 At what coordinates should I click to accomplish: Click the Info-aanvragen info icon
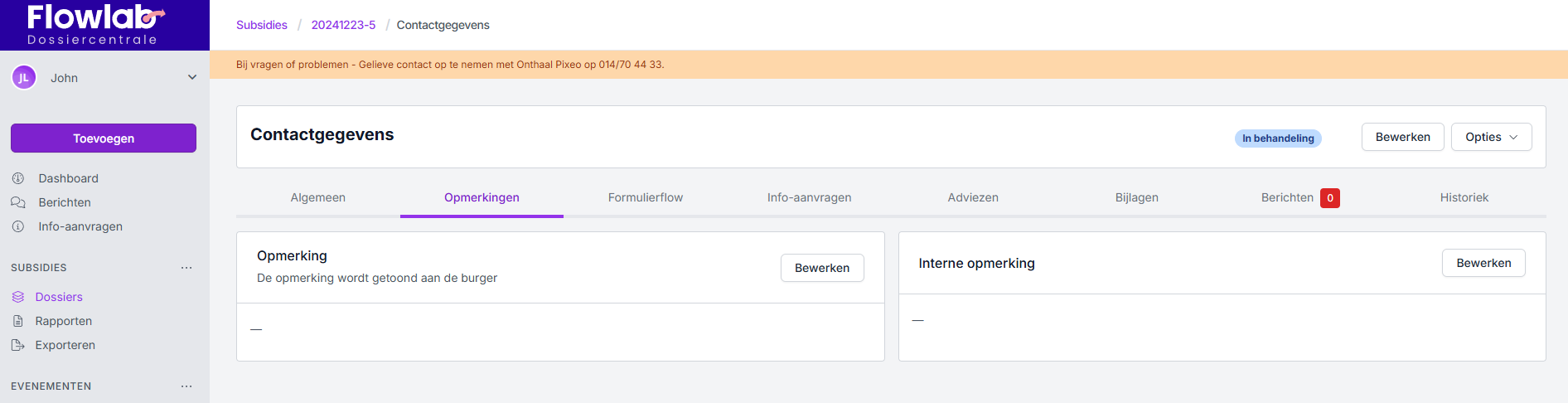tap(18, 226)
